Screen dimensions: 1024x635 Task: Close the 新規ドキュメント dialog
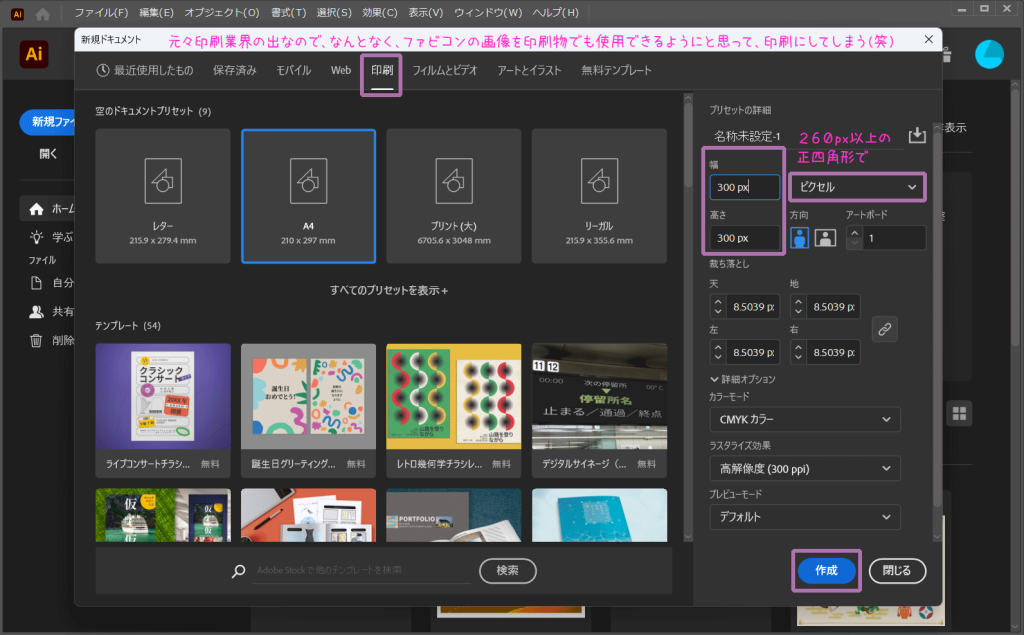pos(929,39)
